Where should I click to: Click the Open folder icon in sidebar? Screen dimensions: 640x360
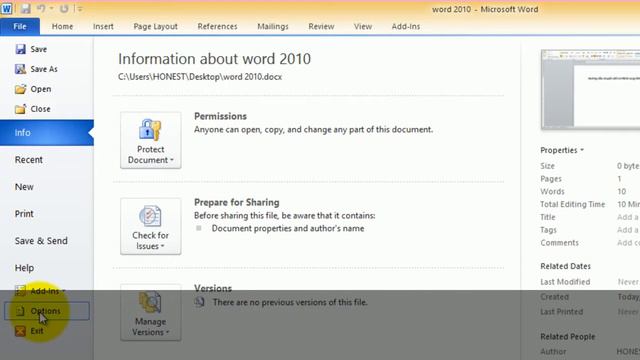[x=20, y=89]
